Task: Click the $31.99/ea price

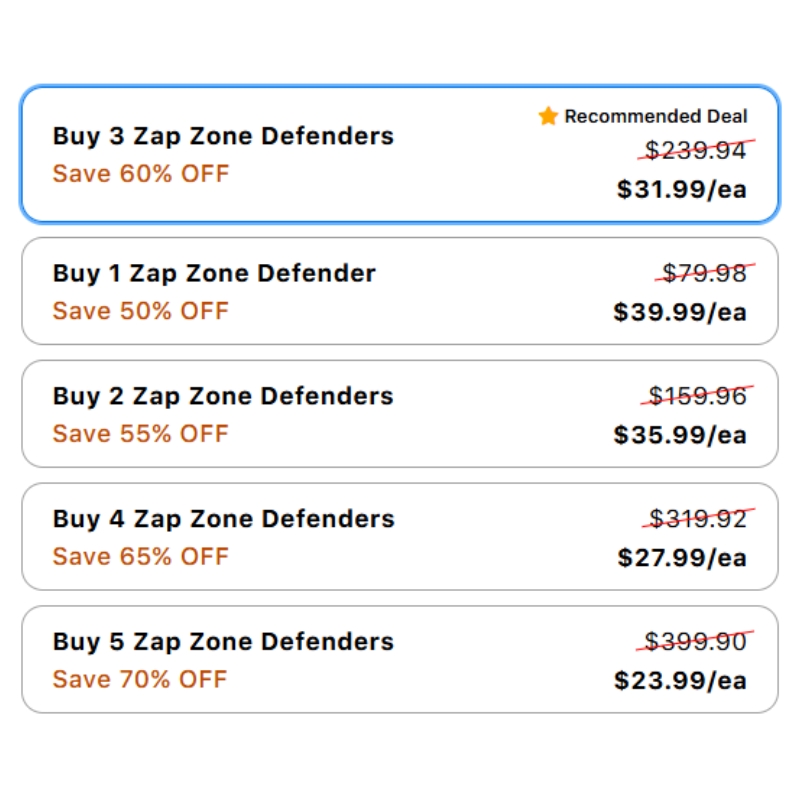Action: (x=682, y=189)
